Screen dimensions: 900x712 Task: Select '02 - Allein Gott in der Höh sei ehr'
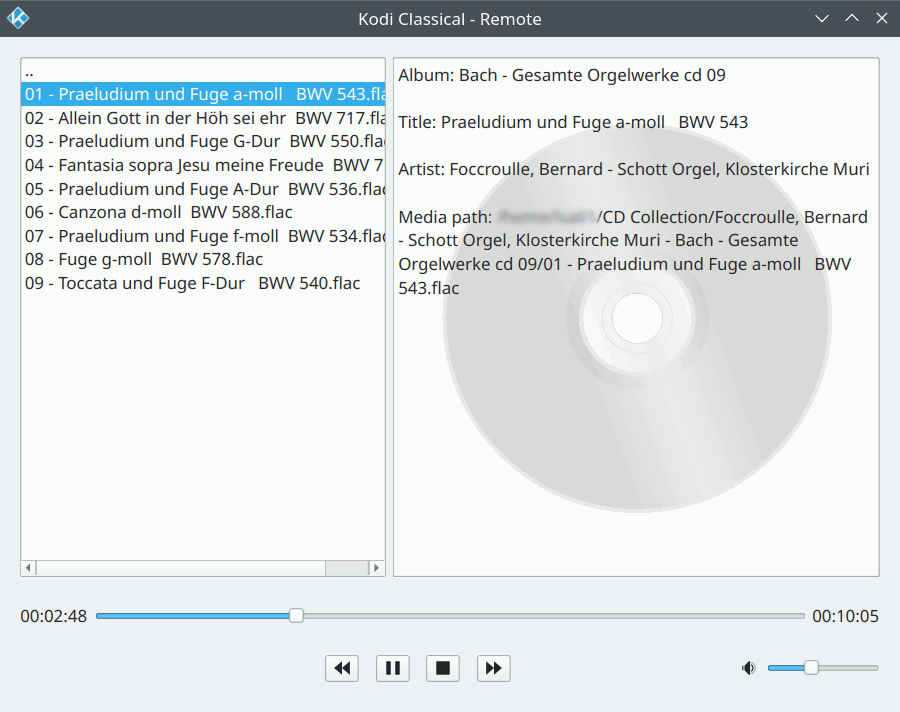coord(203,118)
